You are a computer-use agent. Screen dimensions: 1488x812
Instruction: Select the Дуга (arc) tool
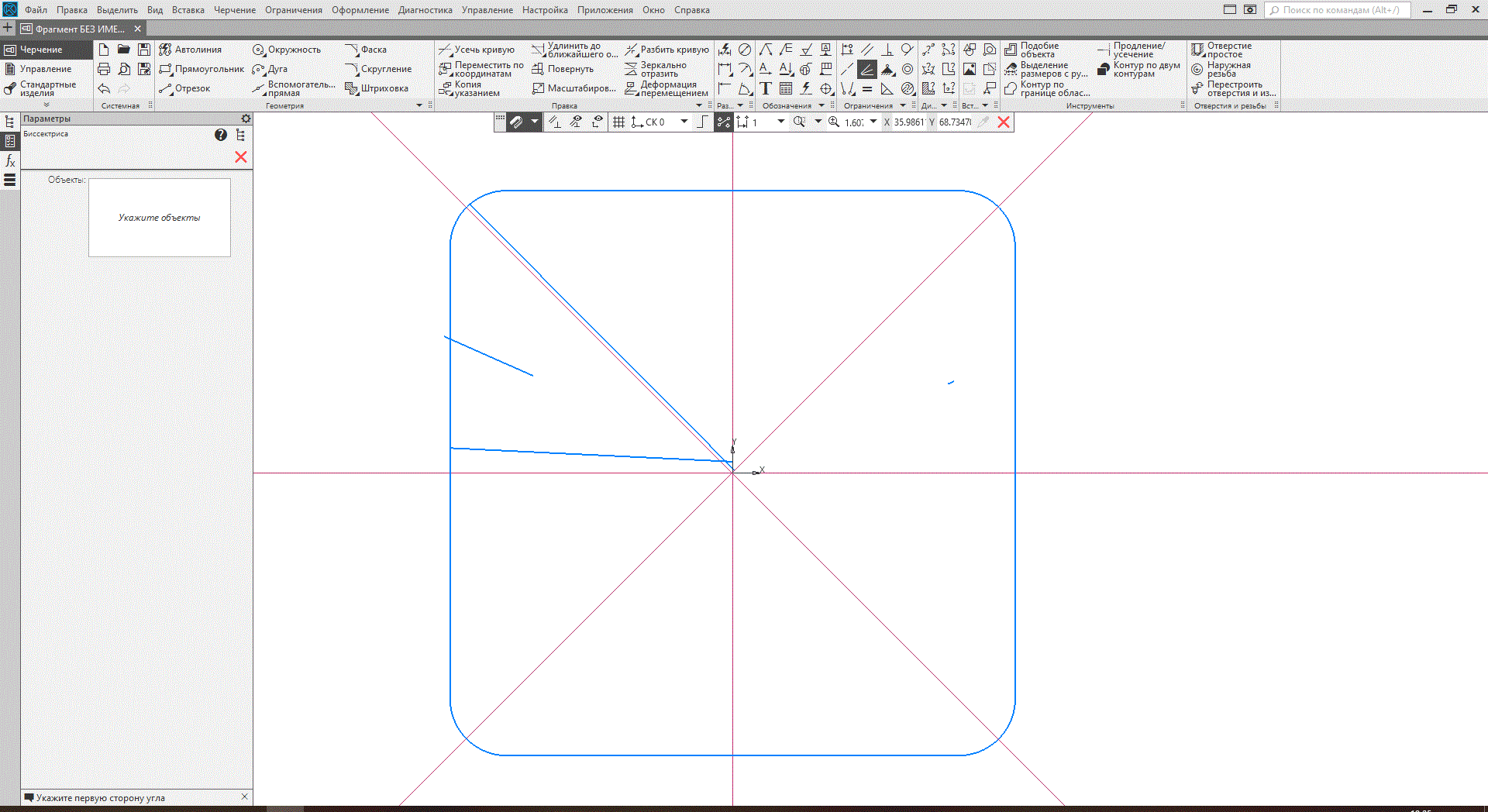pos(270,69)
